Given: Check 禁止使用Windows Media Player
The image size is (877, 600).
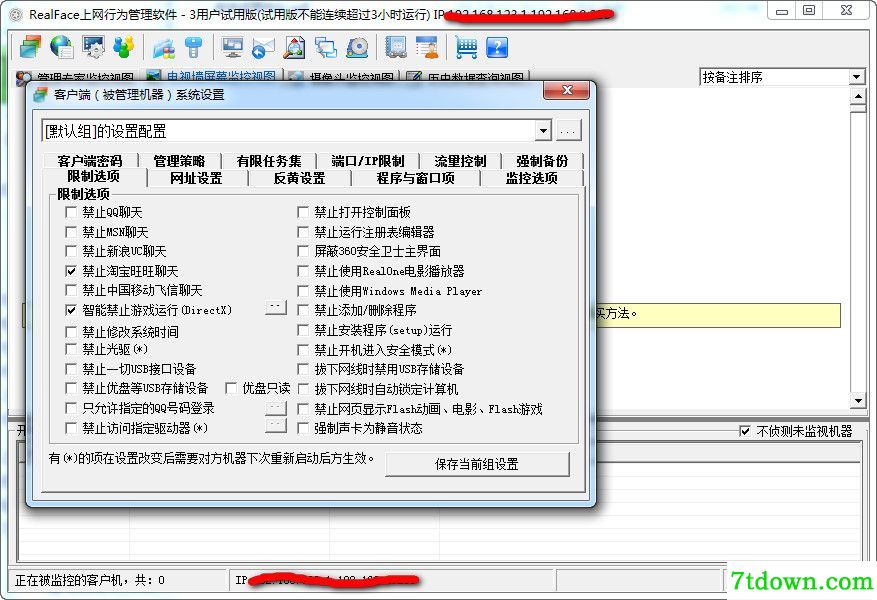Looking at the screenshot, I should [x=303, y=291].
